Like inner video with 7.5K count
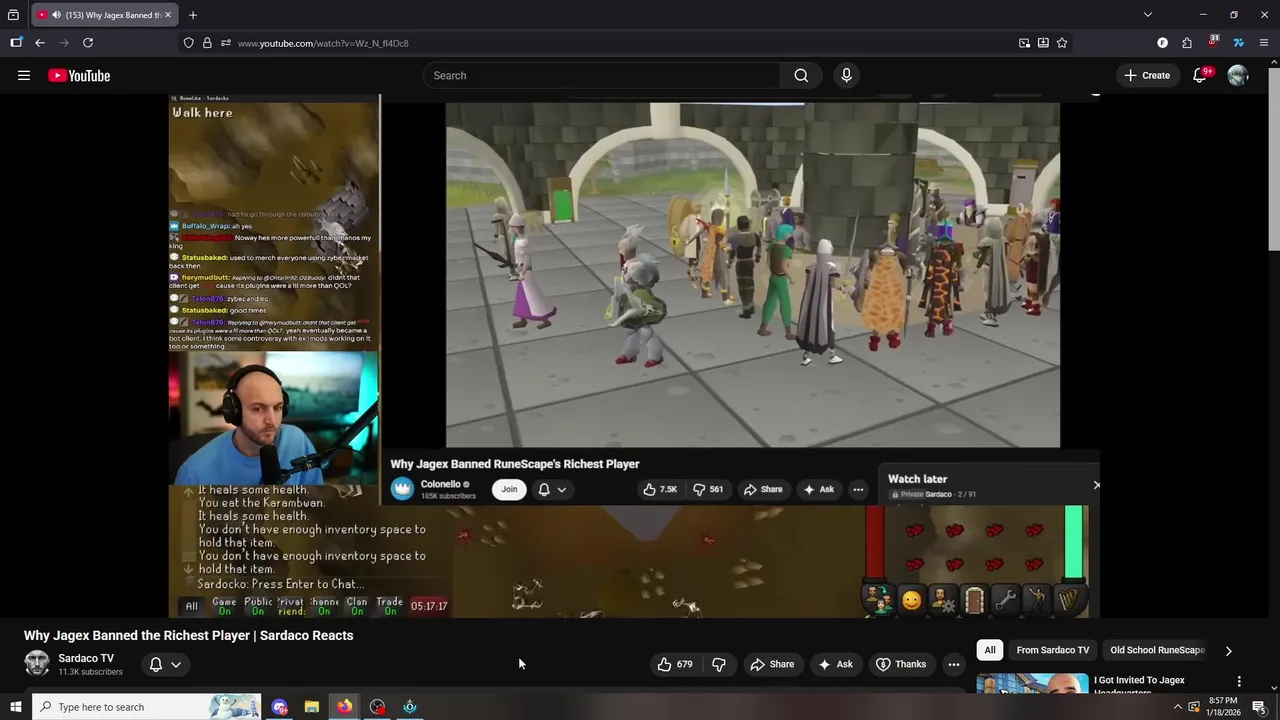The image size is (1280, 720). click(x=660, y=489)
